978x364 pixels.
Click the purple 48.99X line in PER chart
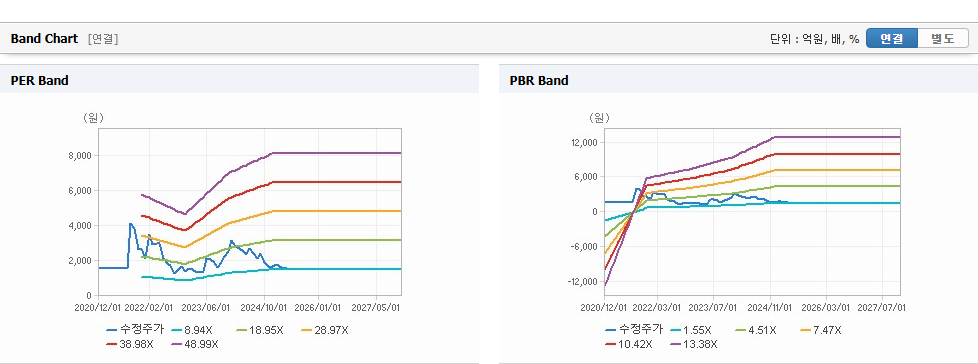(x=337, y=153)
